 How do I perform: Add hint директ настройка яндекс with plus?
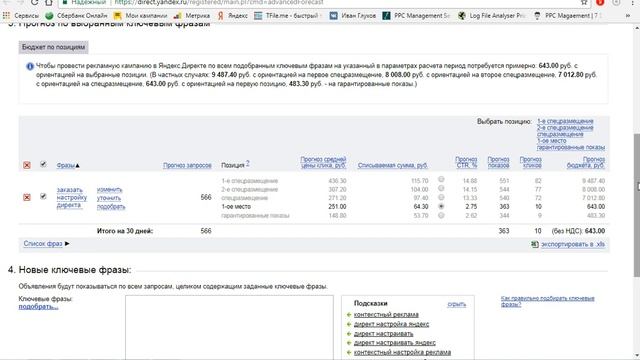click(x=349, y=324)
